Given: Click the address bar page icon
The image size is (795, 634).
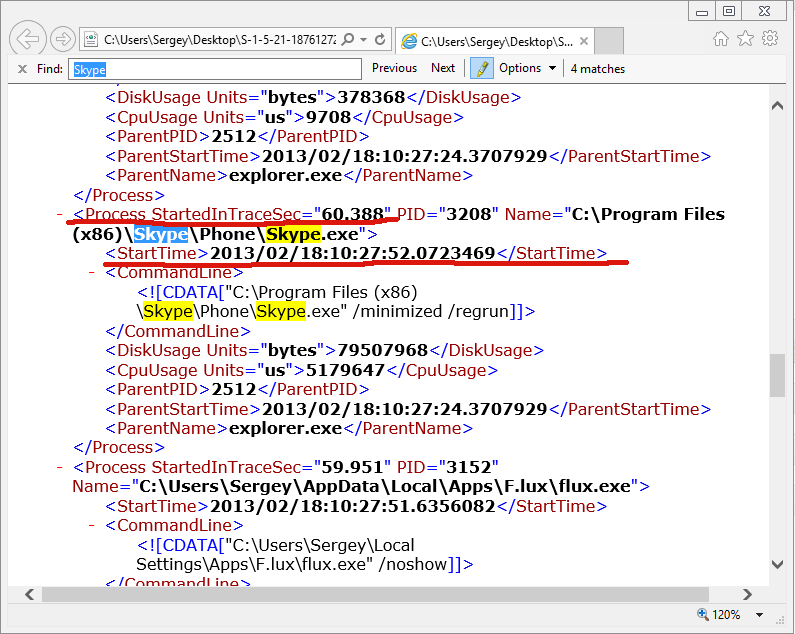Looking at the screenshot, I should 91,40.
